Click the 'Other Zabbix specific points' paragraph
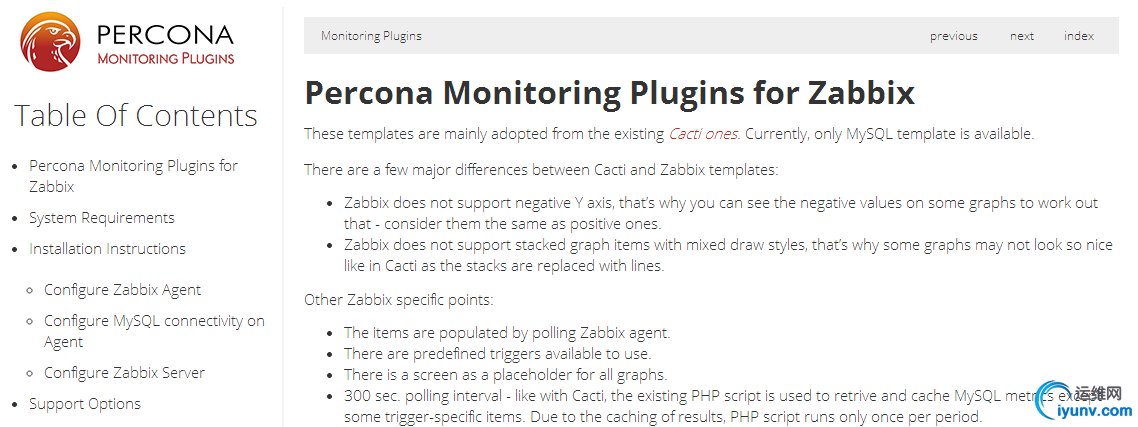 [x=398, y=299]
